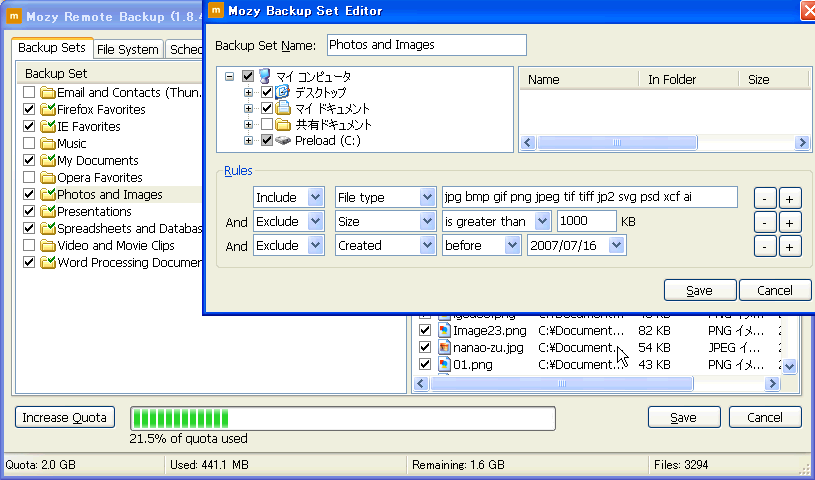Remove the File type rule with minus button
This screenshot has width=815, height=480.
pyautogui.click(x=765, y=198)
